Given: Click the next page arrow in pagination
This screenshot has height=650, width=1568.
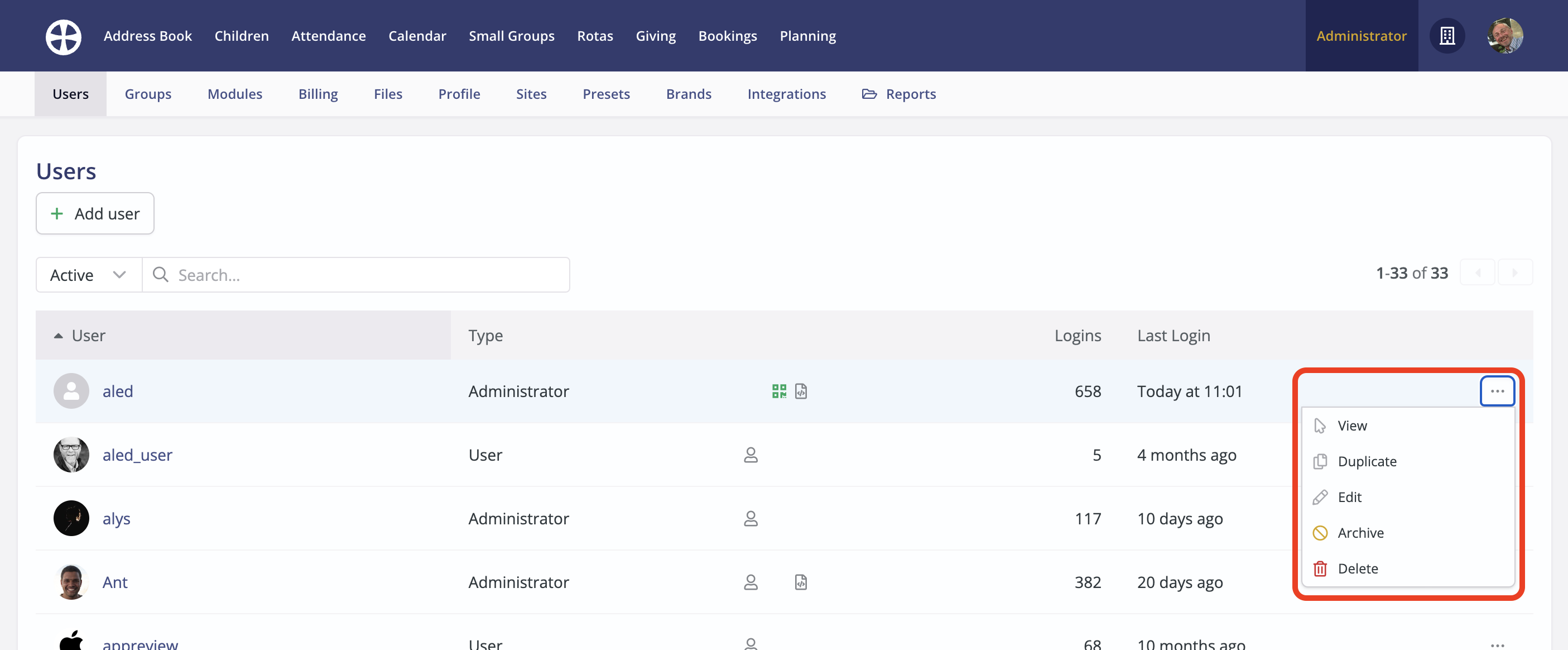Looking at the screenshot, I should click(x=1516, y=273).
